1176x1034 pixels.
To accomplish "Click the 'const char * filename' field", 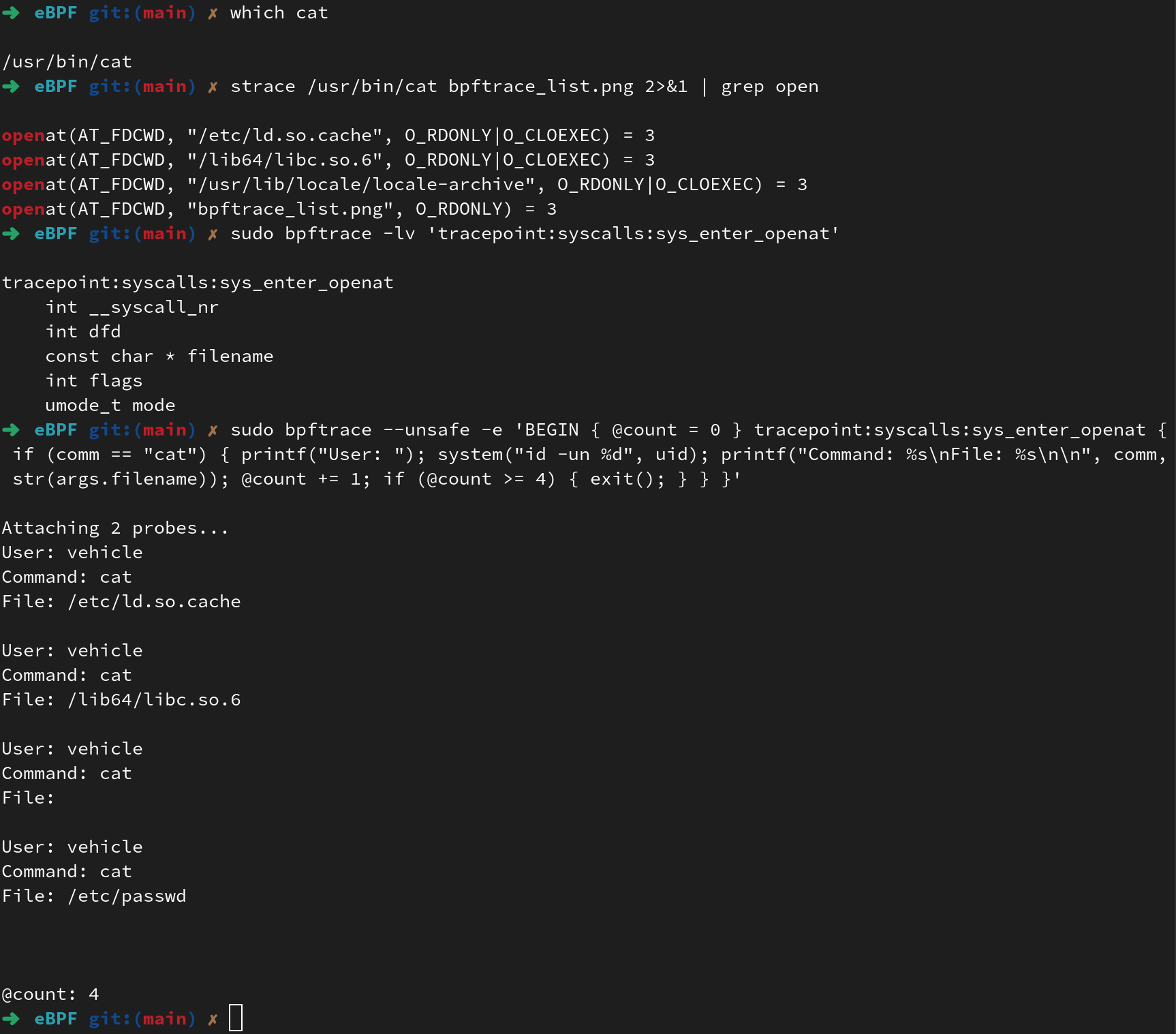I will click(159, 356).
